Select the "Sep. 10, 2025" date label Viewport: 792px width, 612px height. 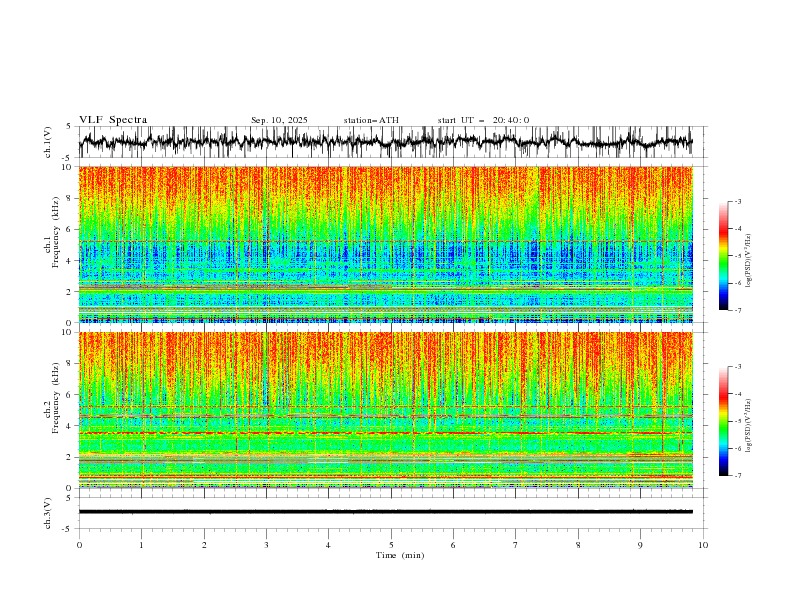click(279, 120)
